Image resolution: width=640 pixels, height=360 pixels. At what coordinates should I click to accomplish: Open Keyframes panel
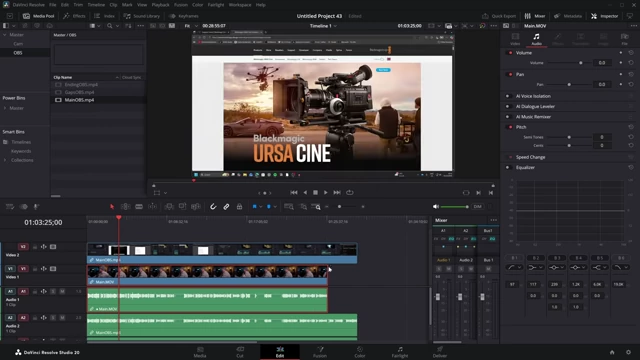[x=184, y=16]
